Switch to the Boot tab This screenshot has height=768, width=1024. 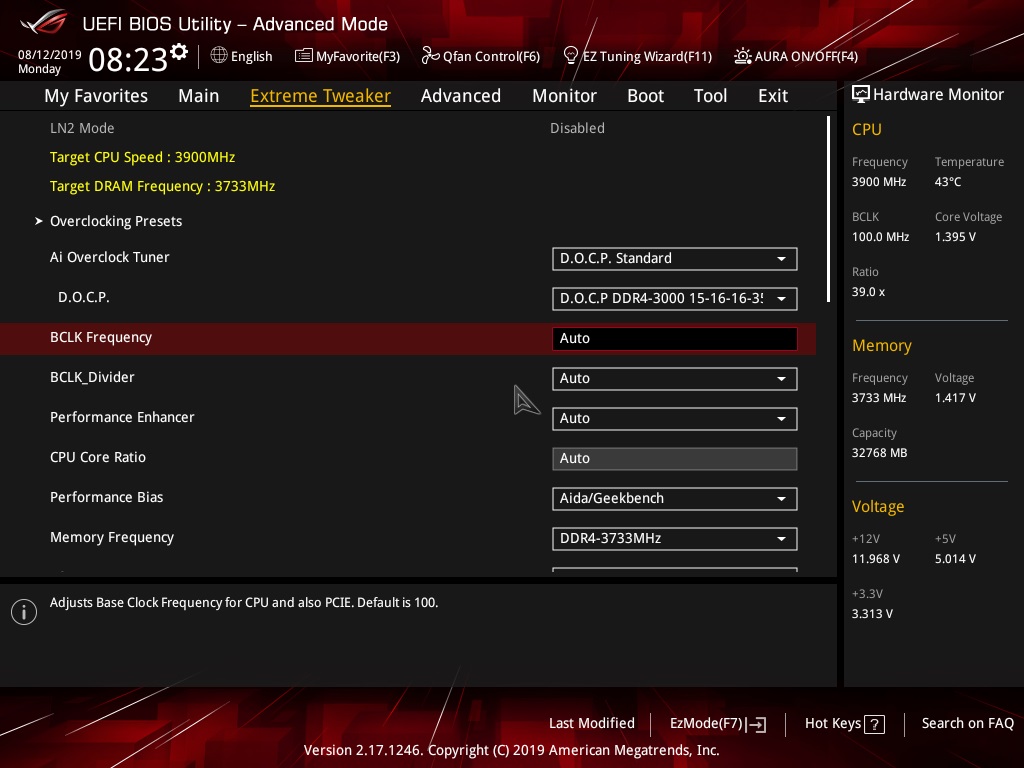tap(645, 96)
